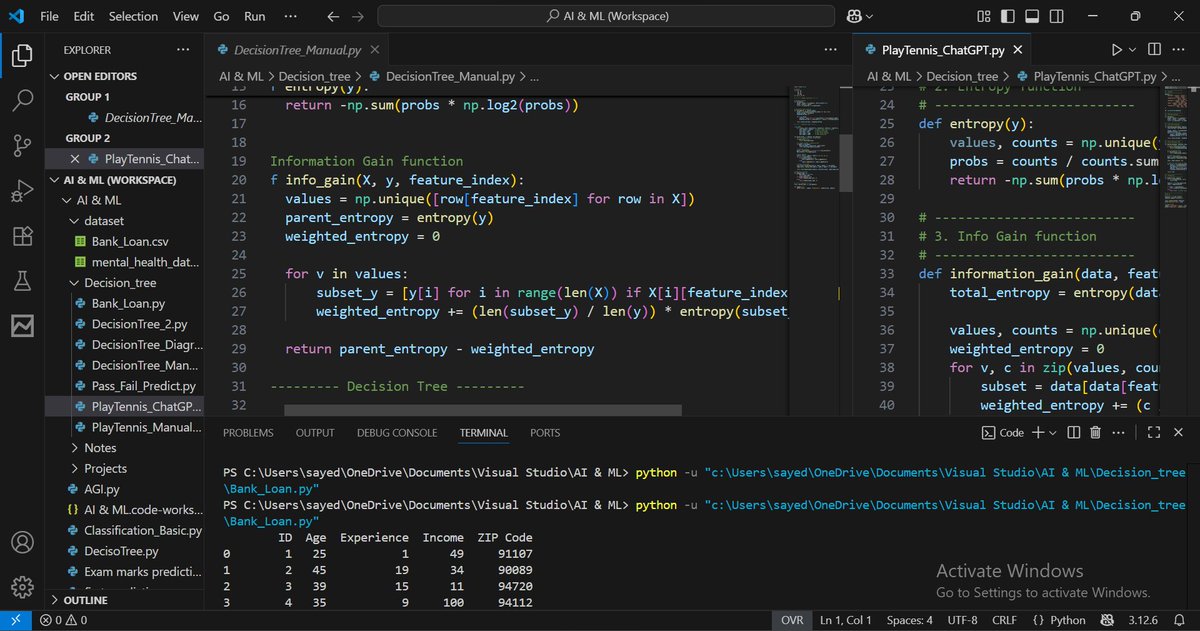Run the Python file with play button
The height and width of the screenshot is (631, 1200).
1117,50
